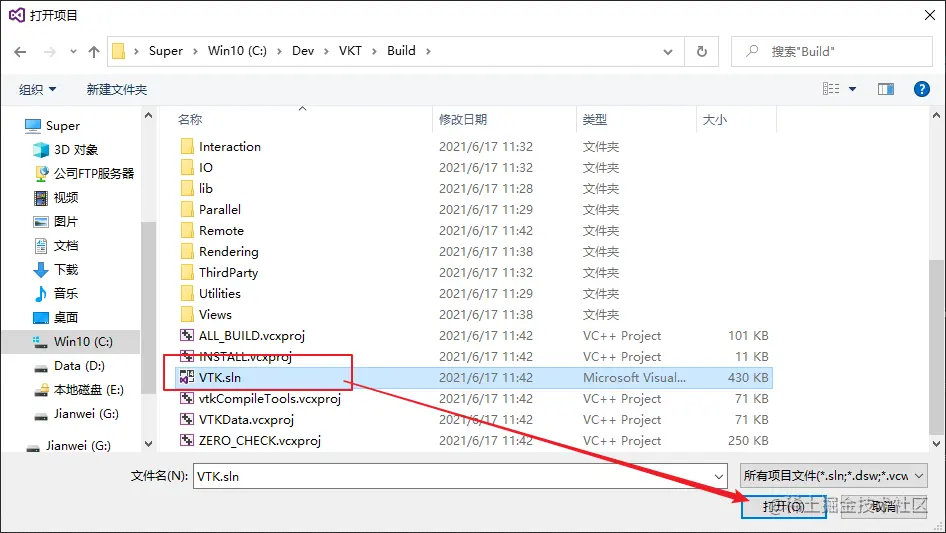The image size is (946, 533).
Task: Select Data (D:) drive in sidebar
Action: pyautogui.click(x=69, y=366)
